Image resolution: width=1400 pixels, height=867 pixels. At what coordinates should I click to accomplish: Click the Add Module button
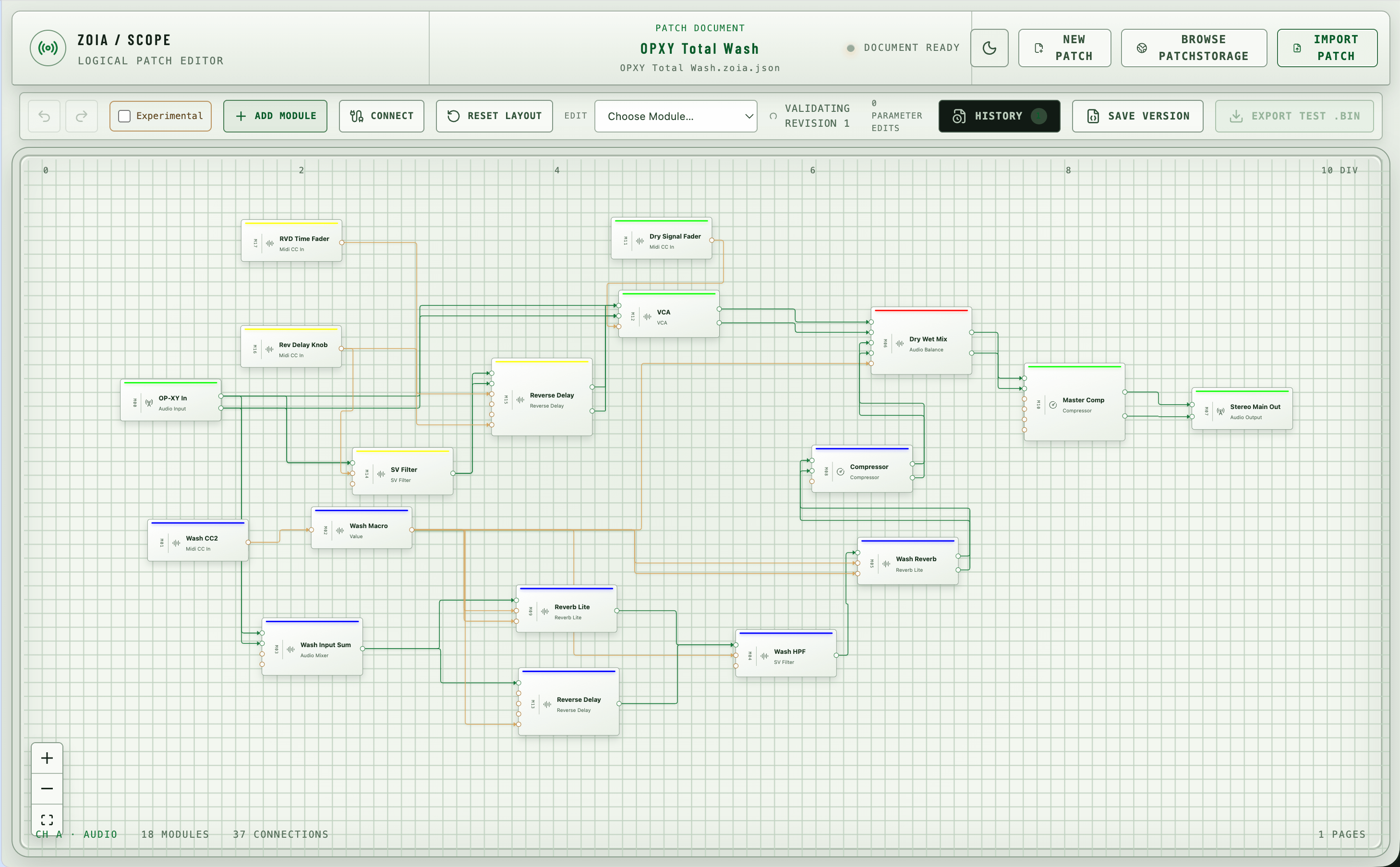coord(275,116)
